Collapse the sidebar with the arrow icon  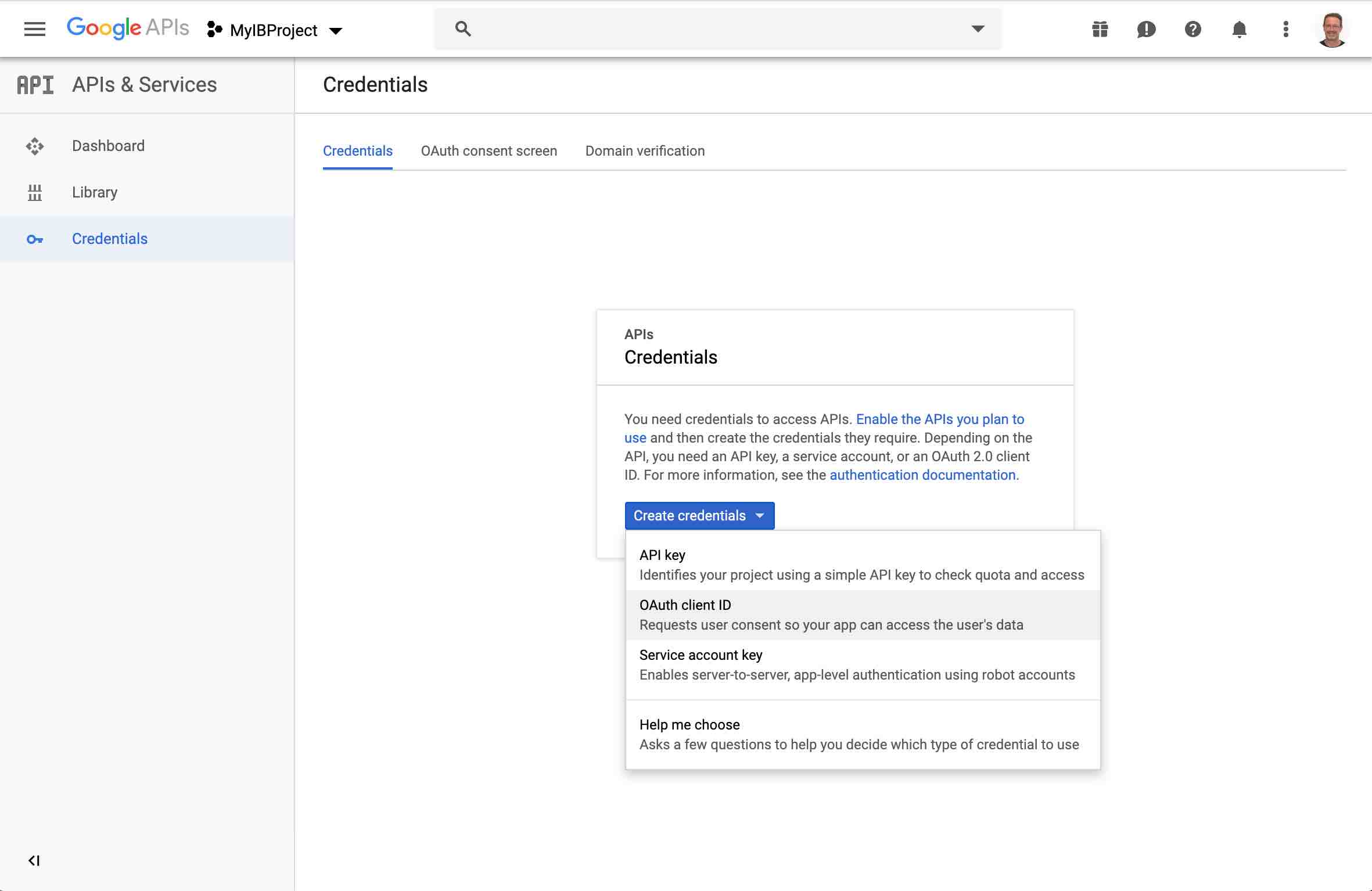(x=34, y=860)
